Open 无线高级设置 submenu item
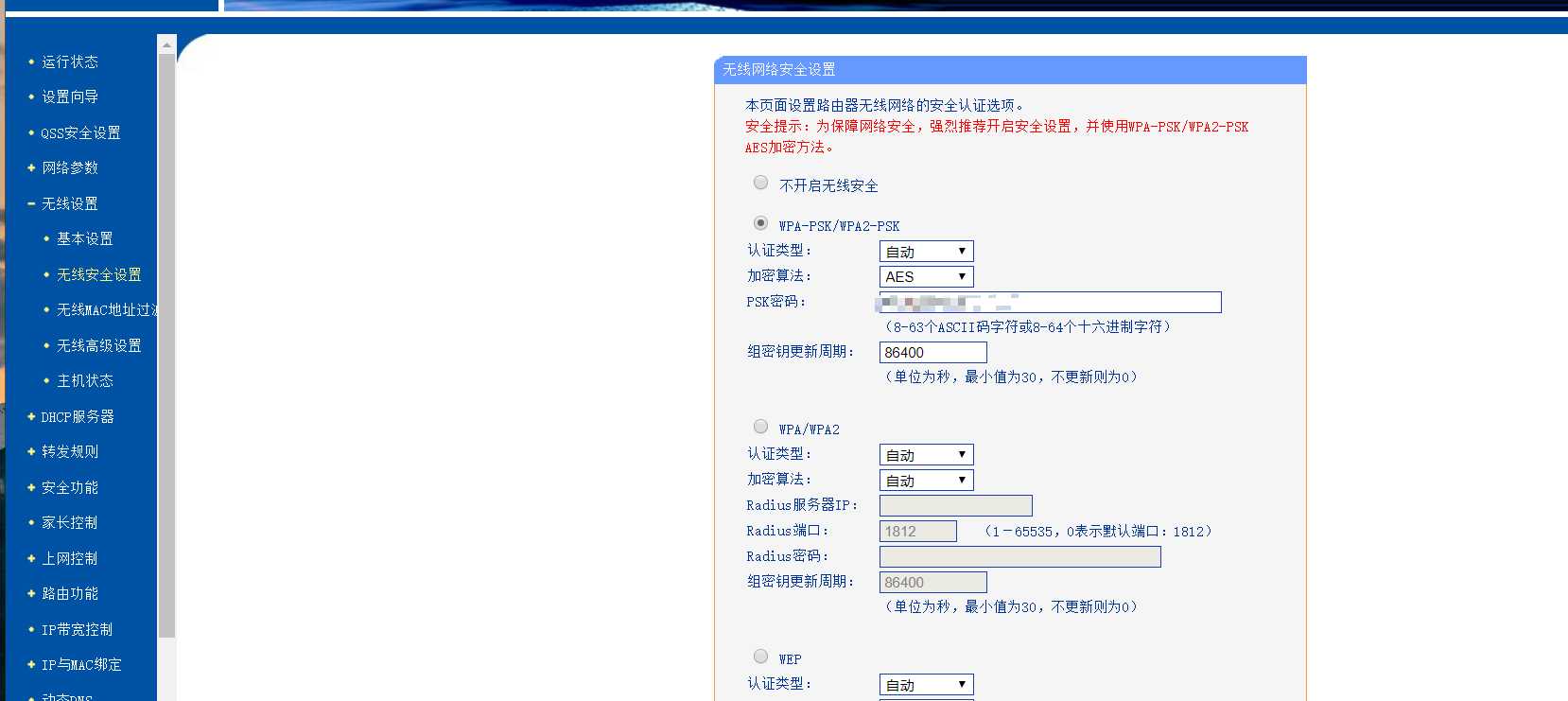Image resolution: width=1568 pixels, height=701 pixels. pos(99,345)
